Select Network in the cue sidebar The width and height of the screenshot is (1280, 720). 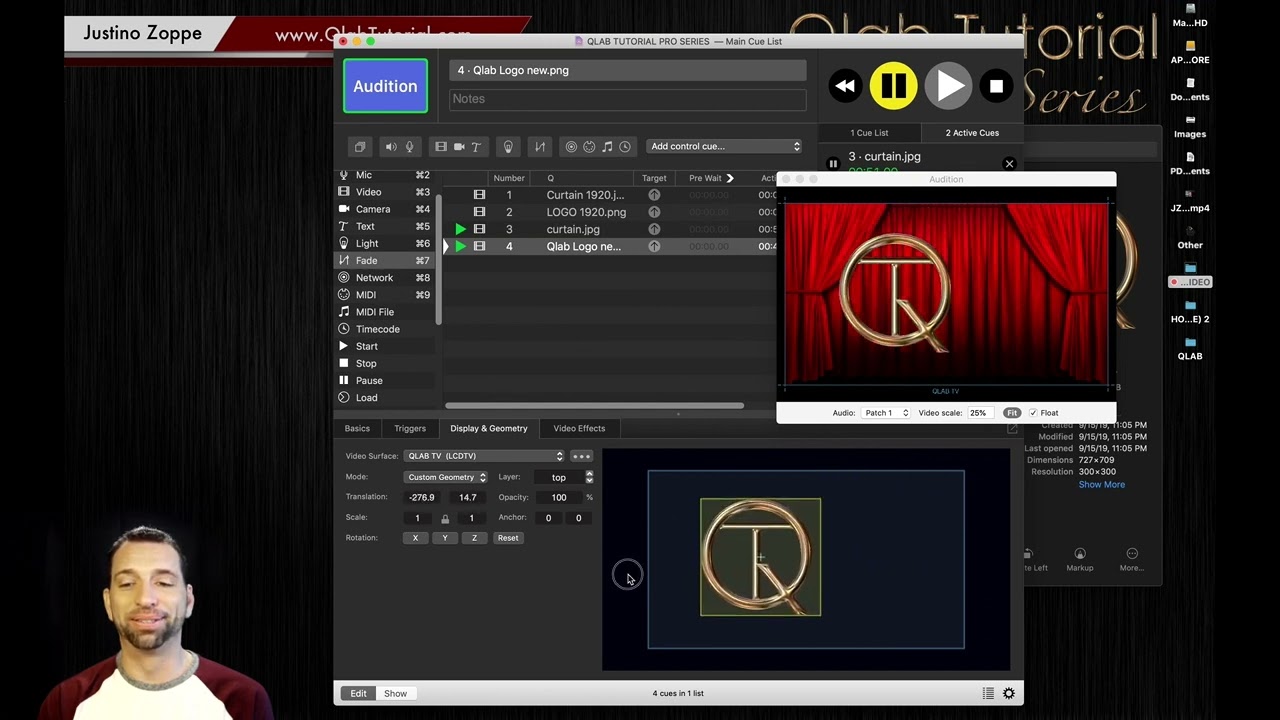[385, 278]
